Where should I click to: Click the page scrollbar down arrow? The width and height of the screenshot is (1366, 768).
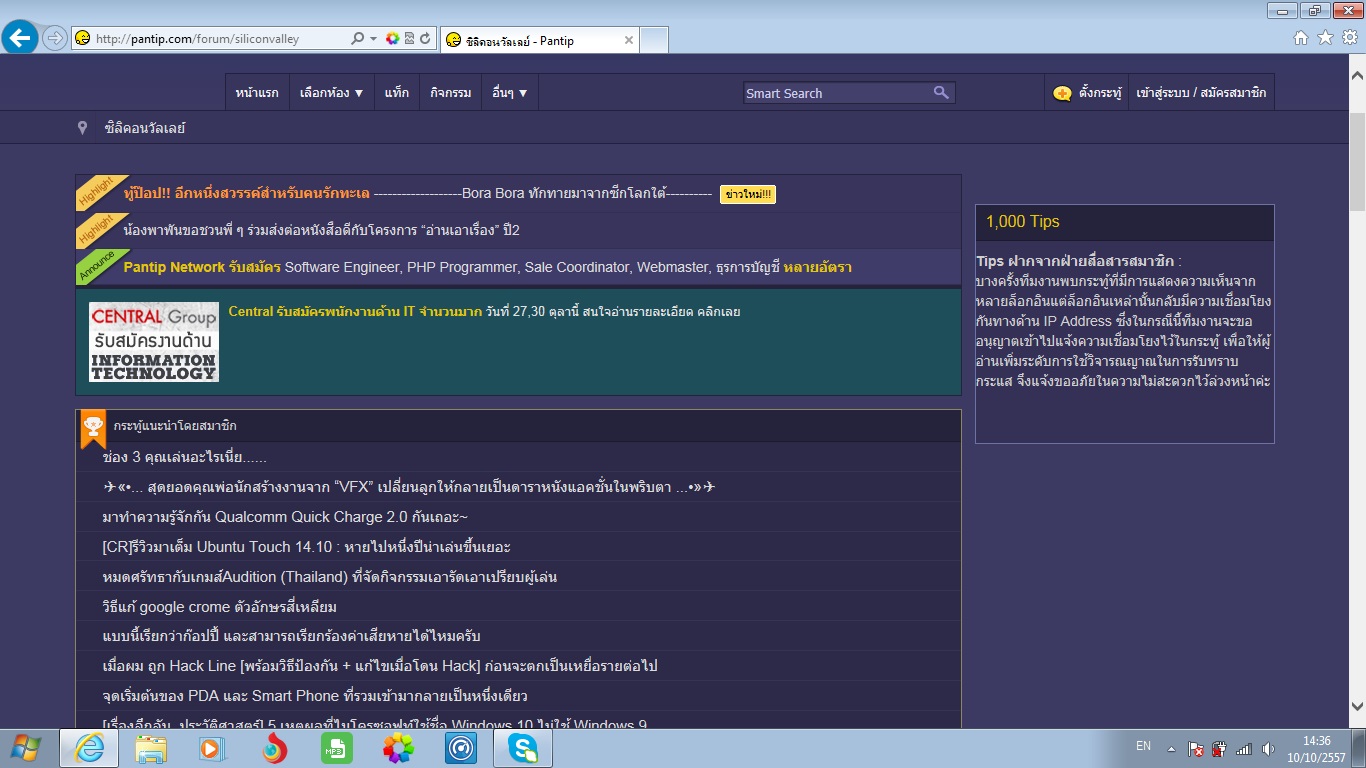pyautogui.click(x=1357, y=707)
